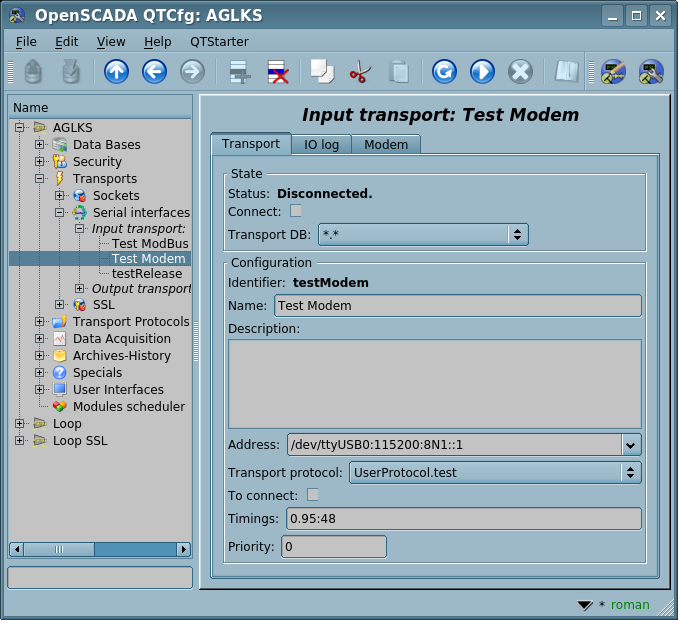Click the Name column header in tree
This screenshot has height=620, width=678.
(100, 108)
